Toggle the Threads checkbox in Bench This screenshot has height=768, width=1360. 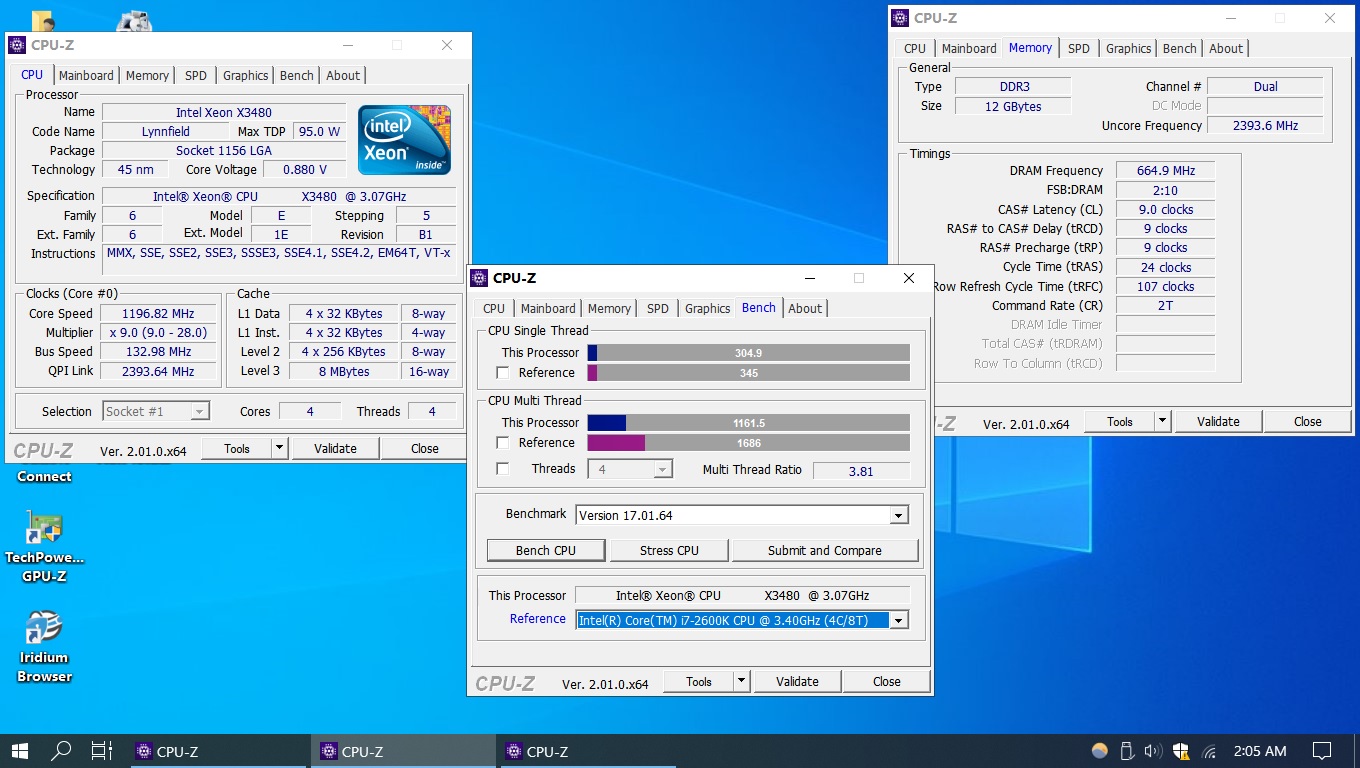point(503,469)
